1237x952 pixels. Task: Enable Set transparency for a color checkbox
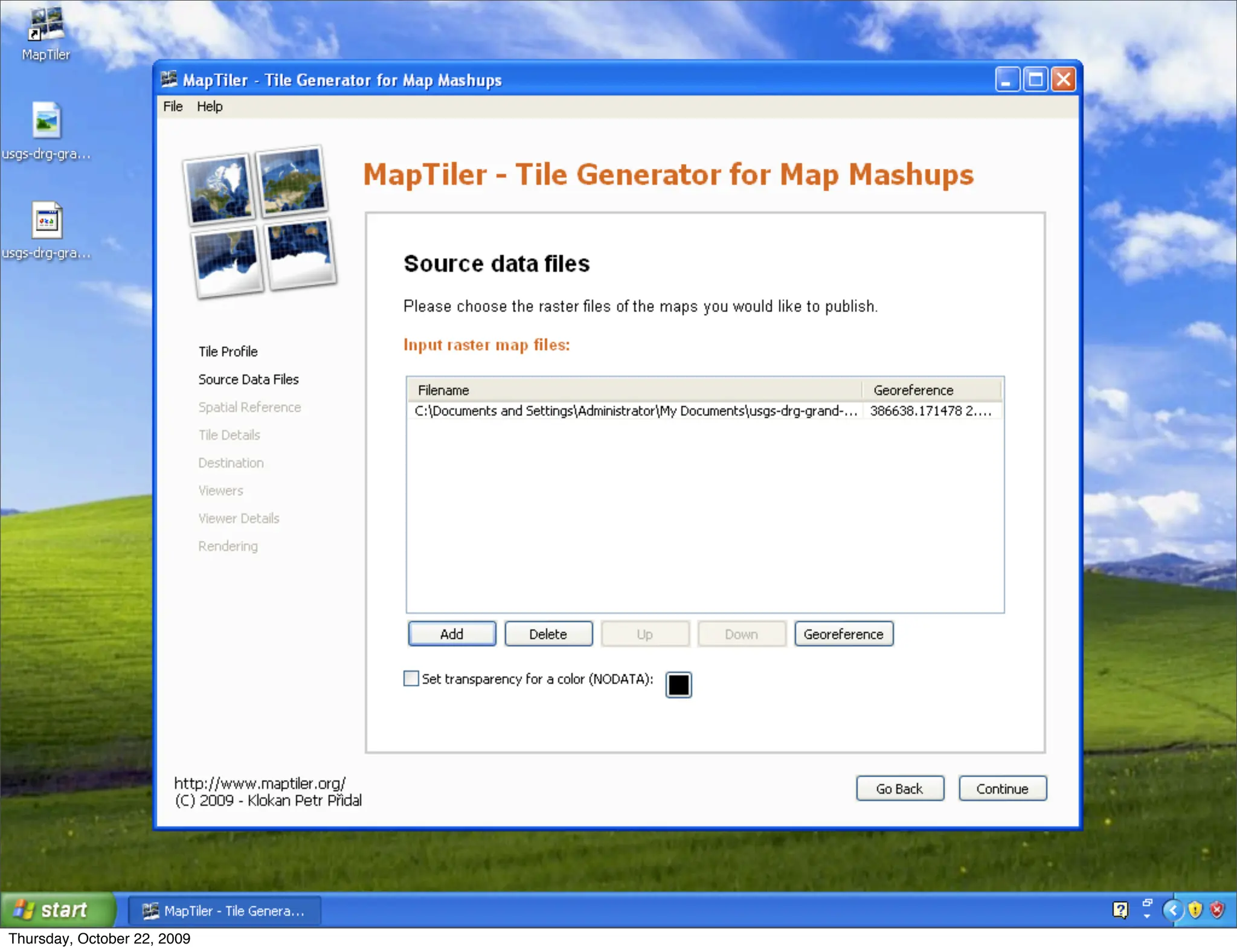[411, 678]
